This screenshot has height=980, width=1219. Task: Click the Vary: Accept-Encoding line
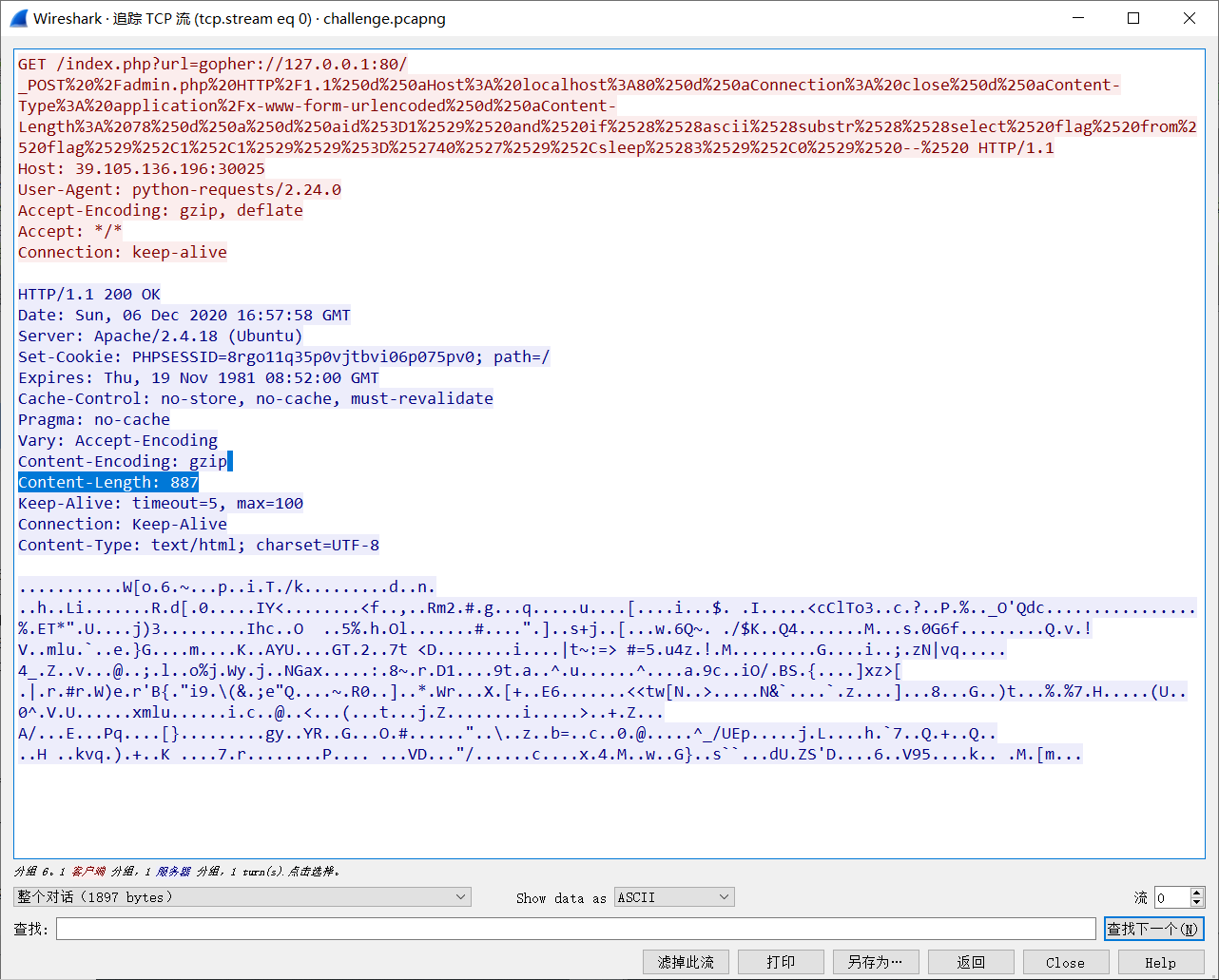pos(118,441)
